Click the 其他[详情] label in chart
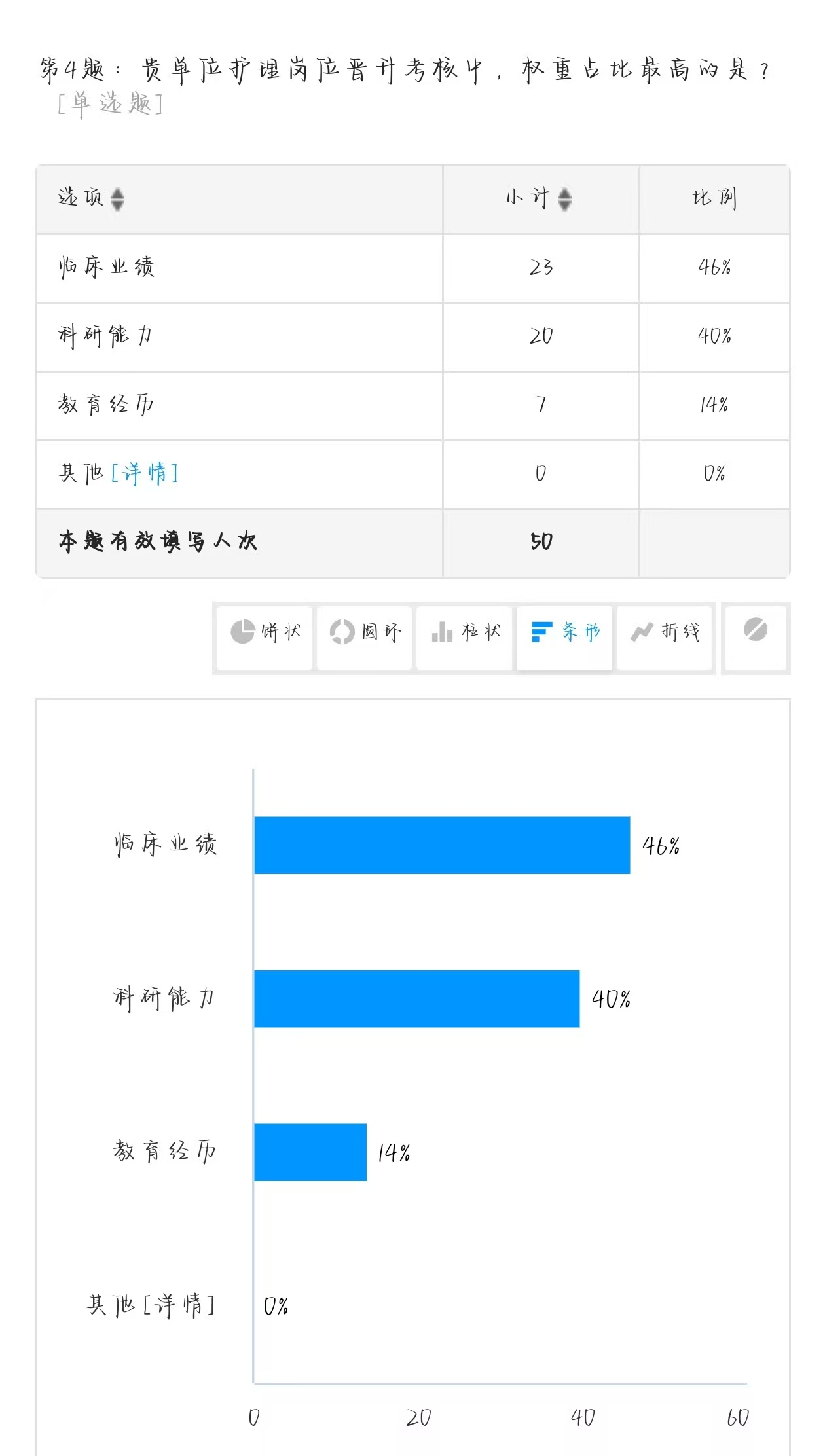The image size is (825, 1456). tap(151, 1306)
